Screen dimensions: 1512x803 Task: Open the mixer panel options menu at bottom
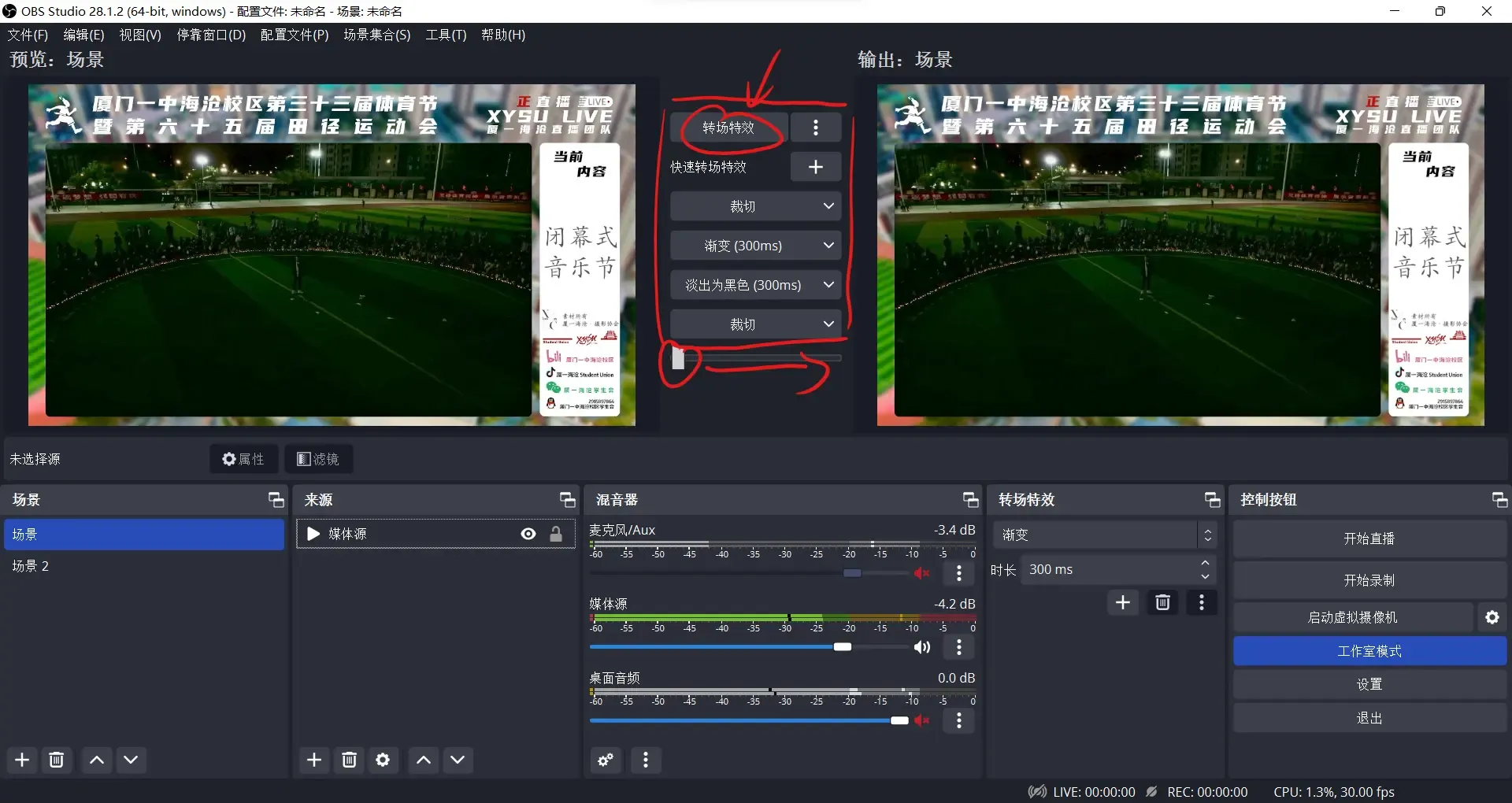[x=646, y=760]
